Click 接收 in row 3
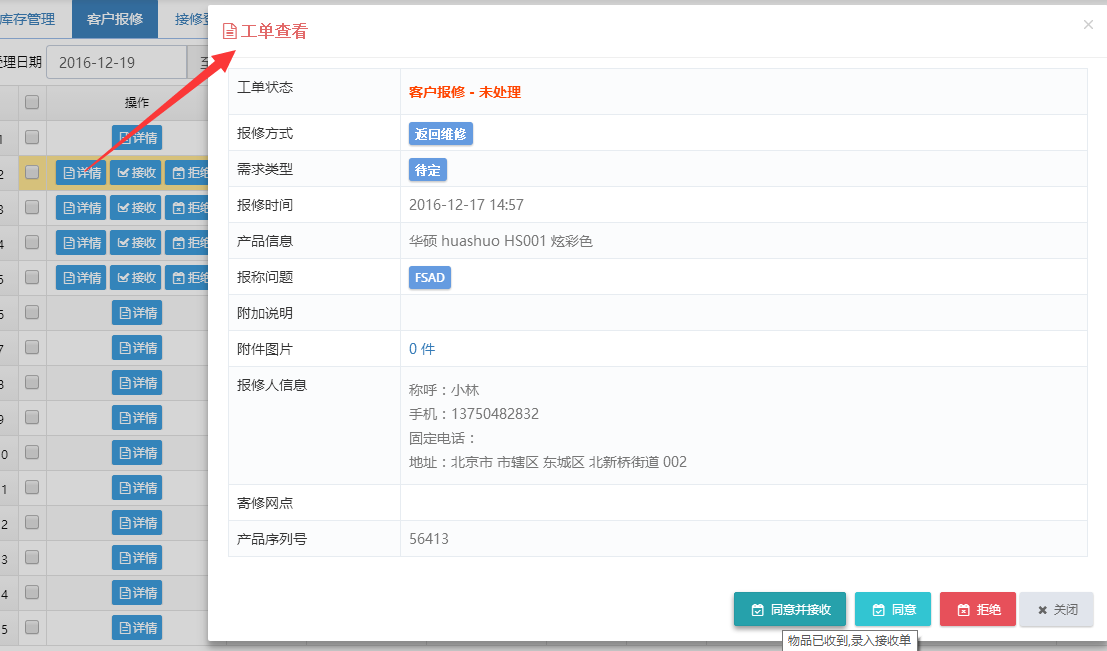This screenshot has width=1107, height=651. [x=136, y=208]
